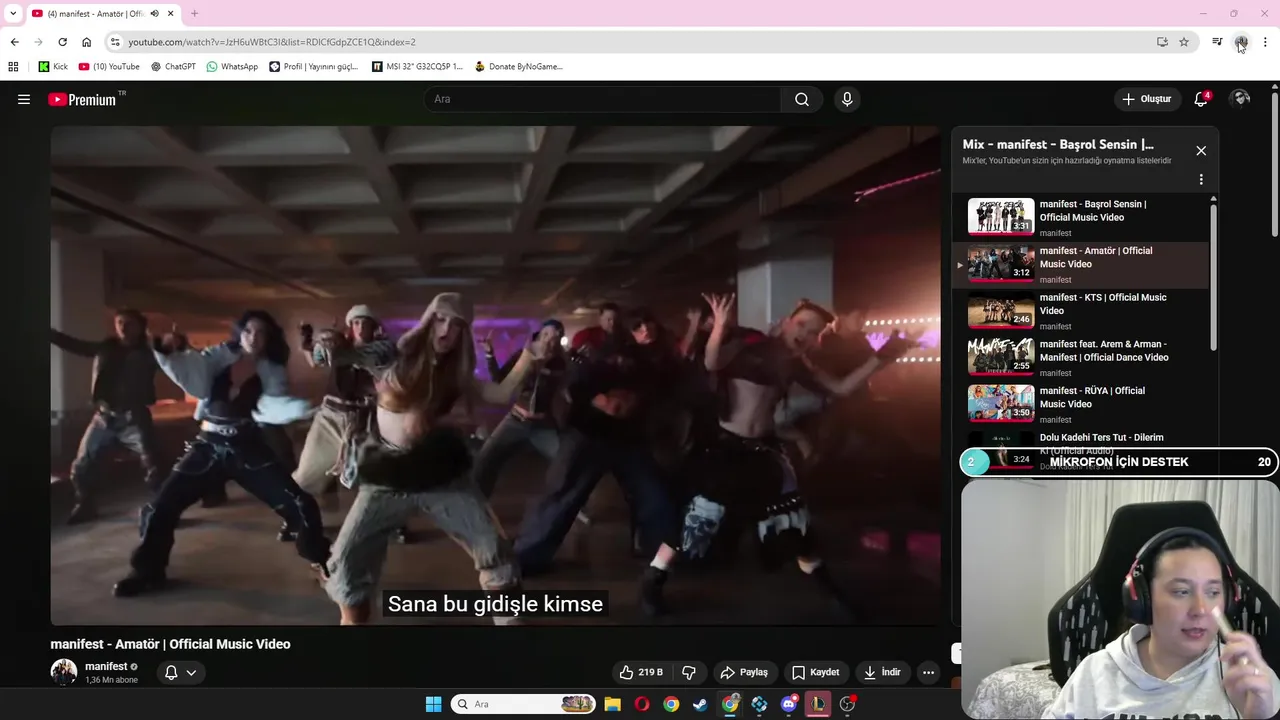Open the manifest channel avatar

coord(64,672)
